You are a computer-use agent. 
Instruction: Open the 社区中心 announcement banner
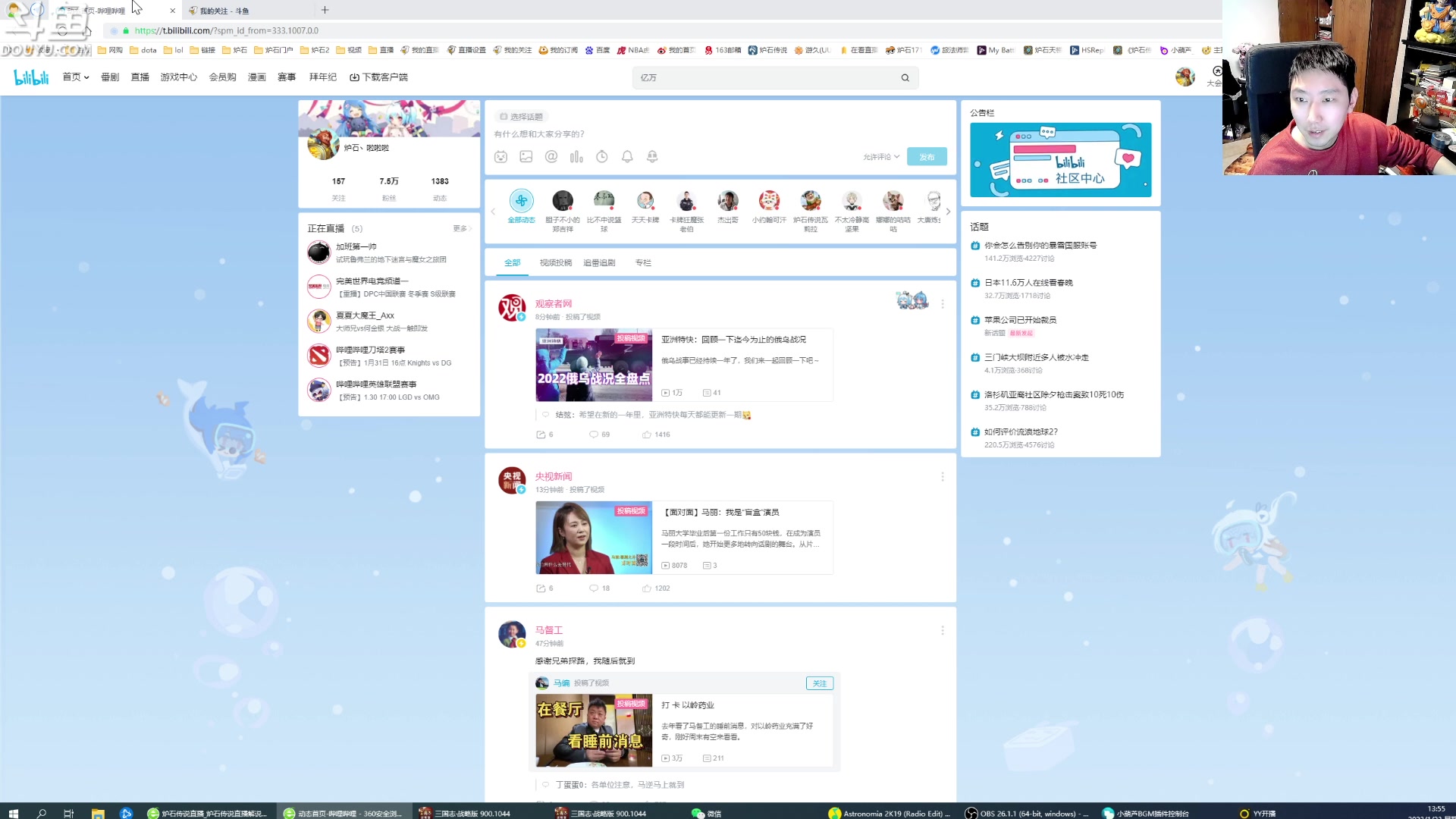[x=1061, y=160]
